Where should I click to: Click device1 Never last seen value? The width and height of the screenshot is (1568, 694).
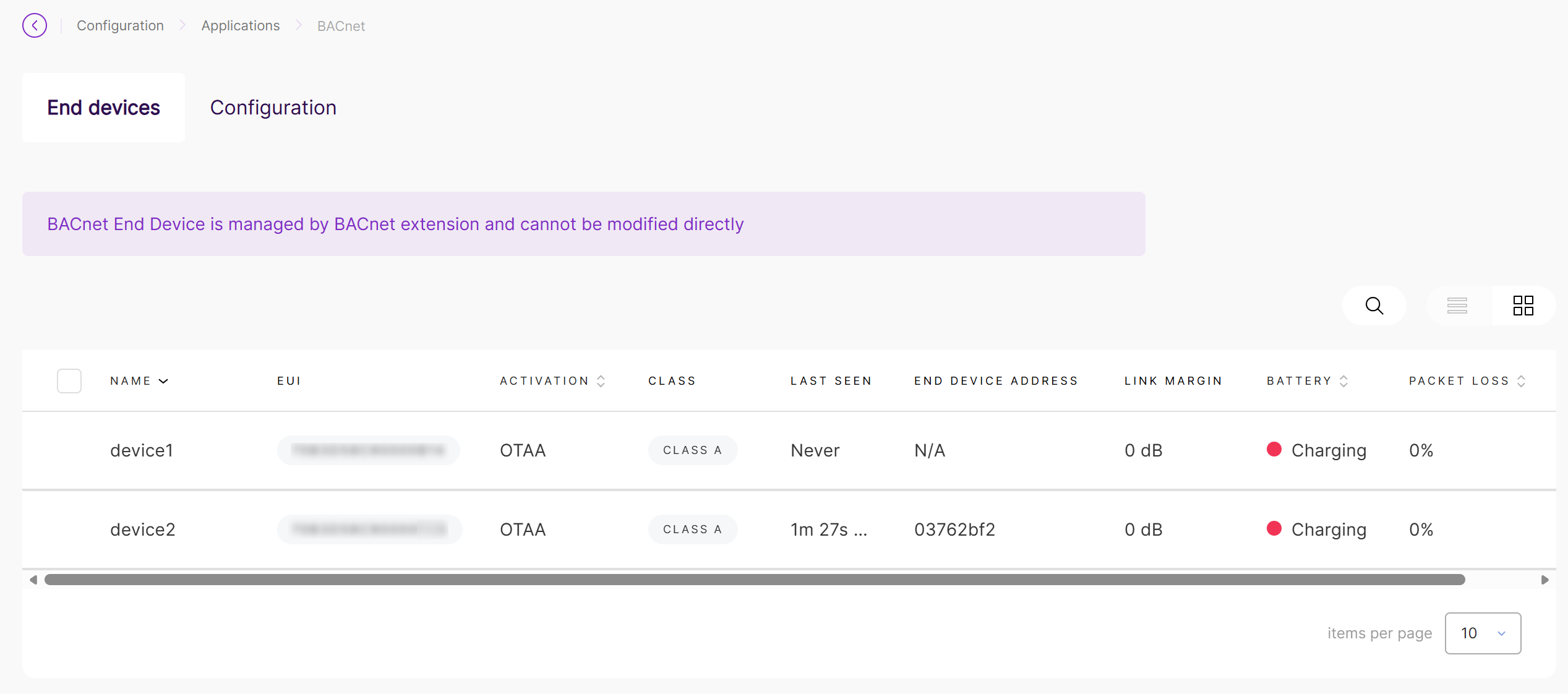(815, 450)
